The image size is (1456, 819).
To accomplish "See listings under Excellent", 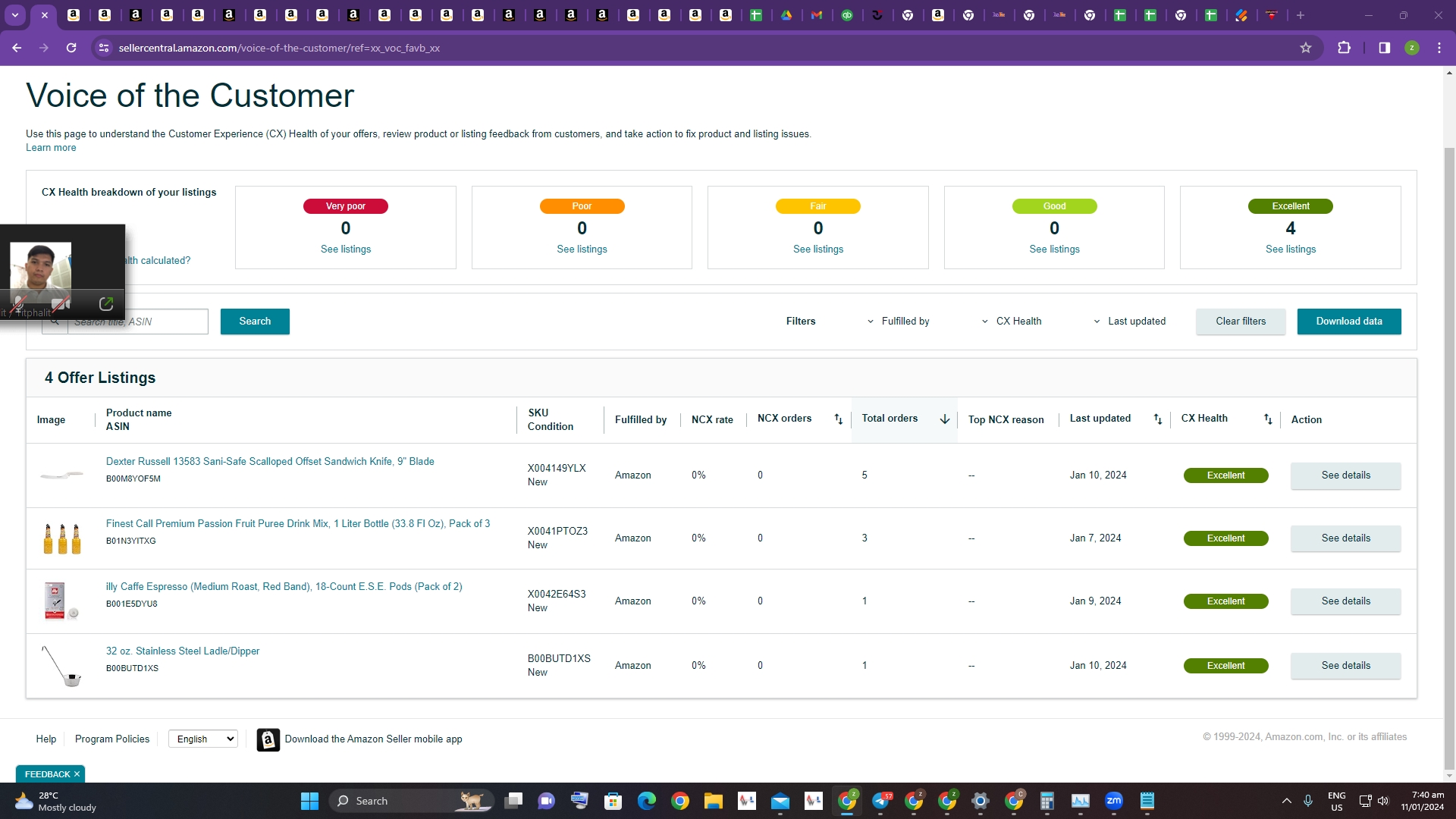I will (x=1291, y=249).
